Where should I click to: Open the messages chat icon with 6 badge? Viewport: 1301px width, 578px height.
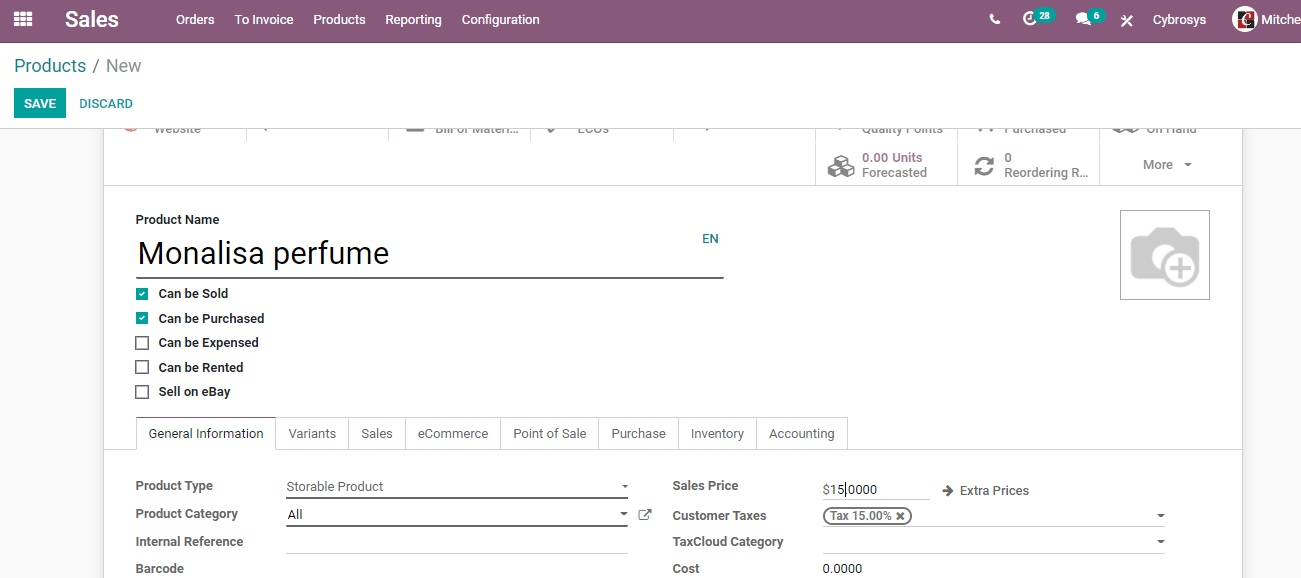pyautogui.click(x=1089, y=18)
